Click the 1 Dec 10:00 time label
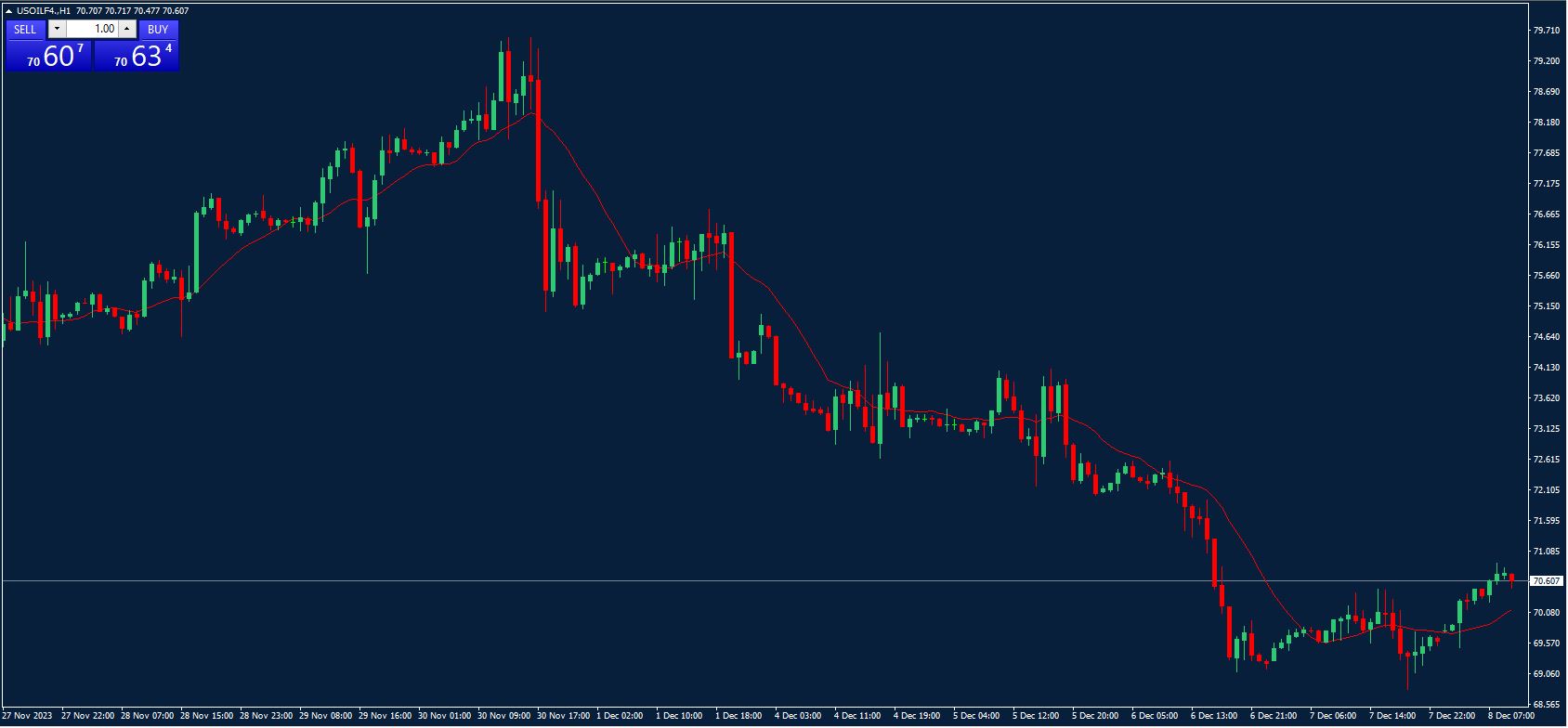Screen dimensions: 1568x728 pos(679,716)
